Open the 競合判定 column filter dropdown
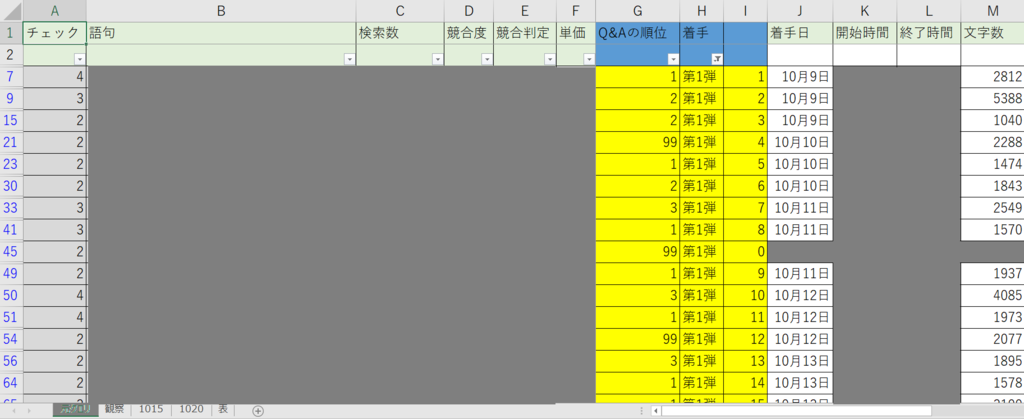The image size is (1024, 419). tap(549, 59)
